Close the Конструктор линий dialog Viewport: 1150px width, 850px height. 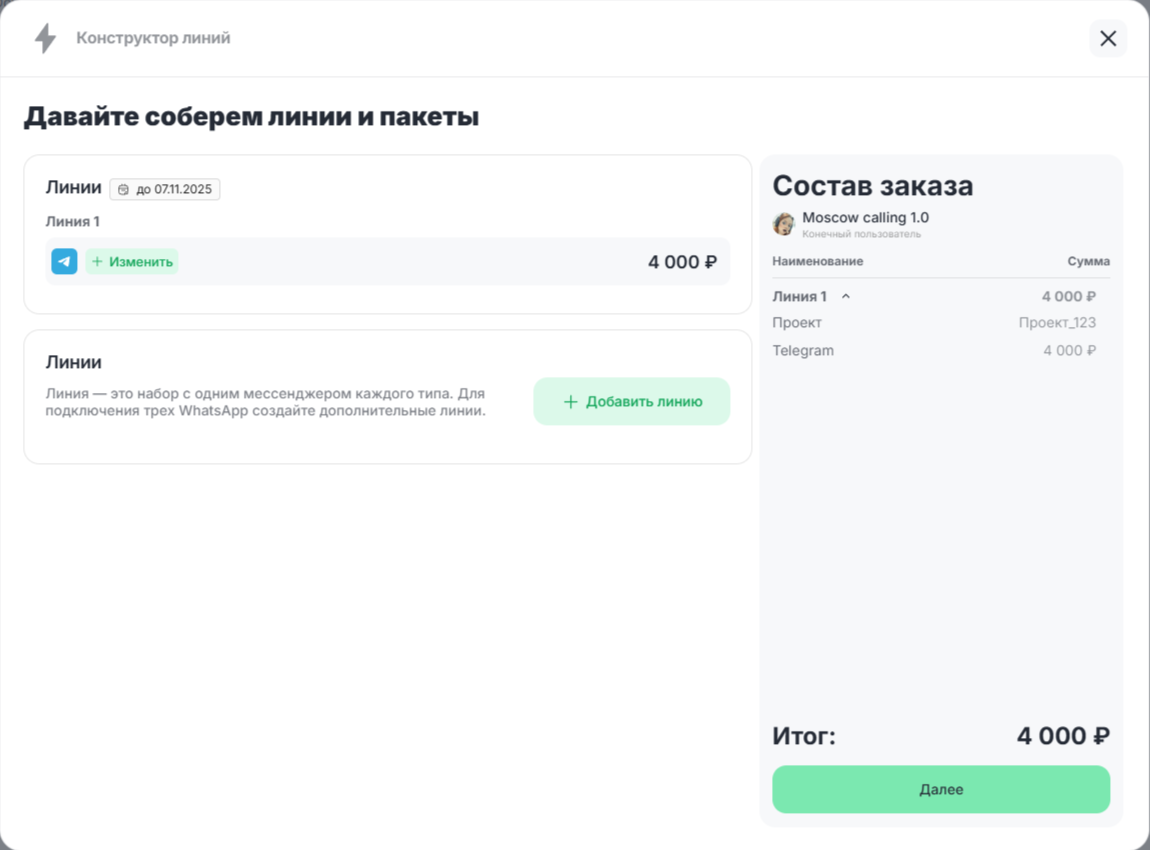click(1108, 38)
